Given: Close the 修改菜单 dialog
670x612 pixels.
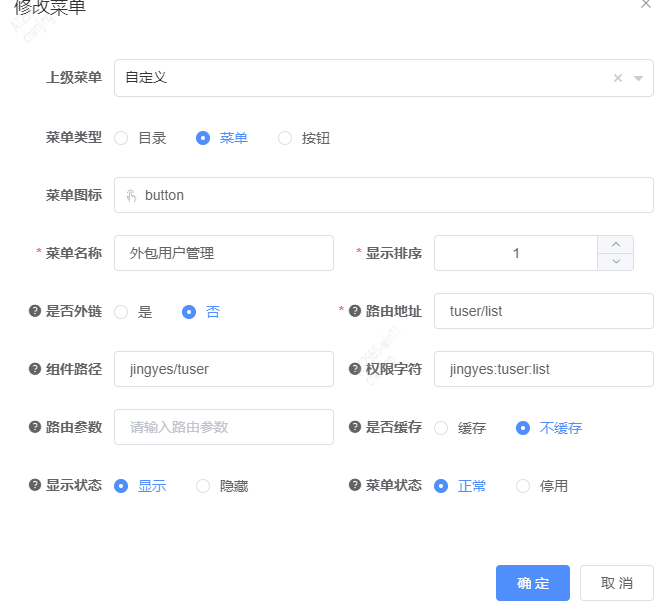Looking at the screenshot, I should 646,4.
